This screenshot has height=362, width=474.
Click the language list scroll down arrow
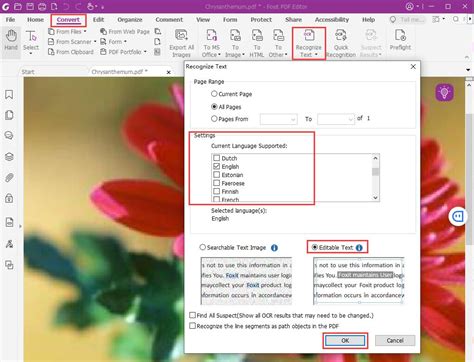(376, 198)
